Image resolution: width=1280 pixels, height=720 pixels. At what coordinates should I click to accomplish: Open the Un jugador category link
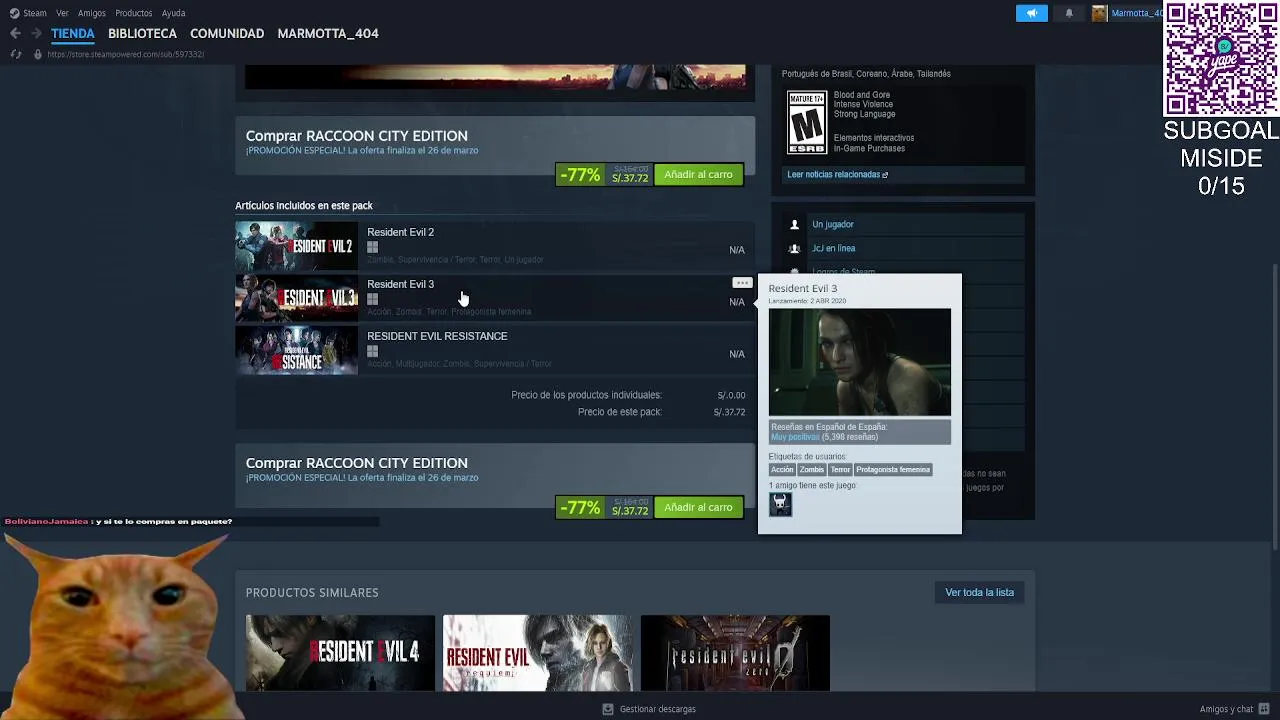pos(833,225)
